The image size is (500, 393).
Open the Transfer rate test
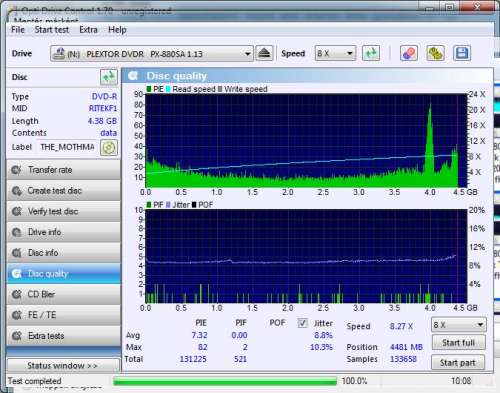tap(63, 170)
